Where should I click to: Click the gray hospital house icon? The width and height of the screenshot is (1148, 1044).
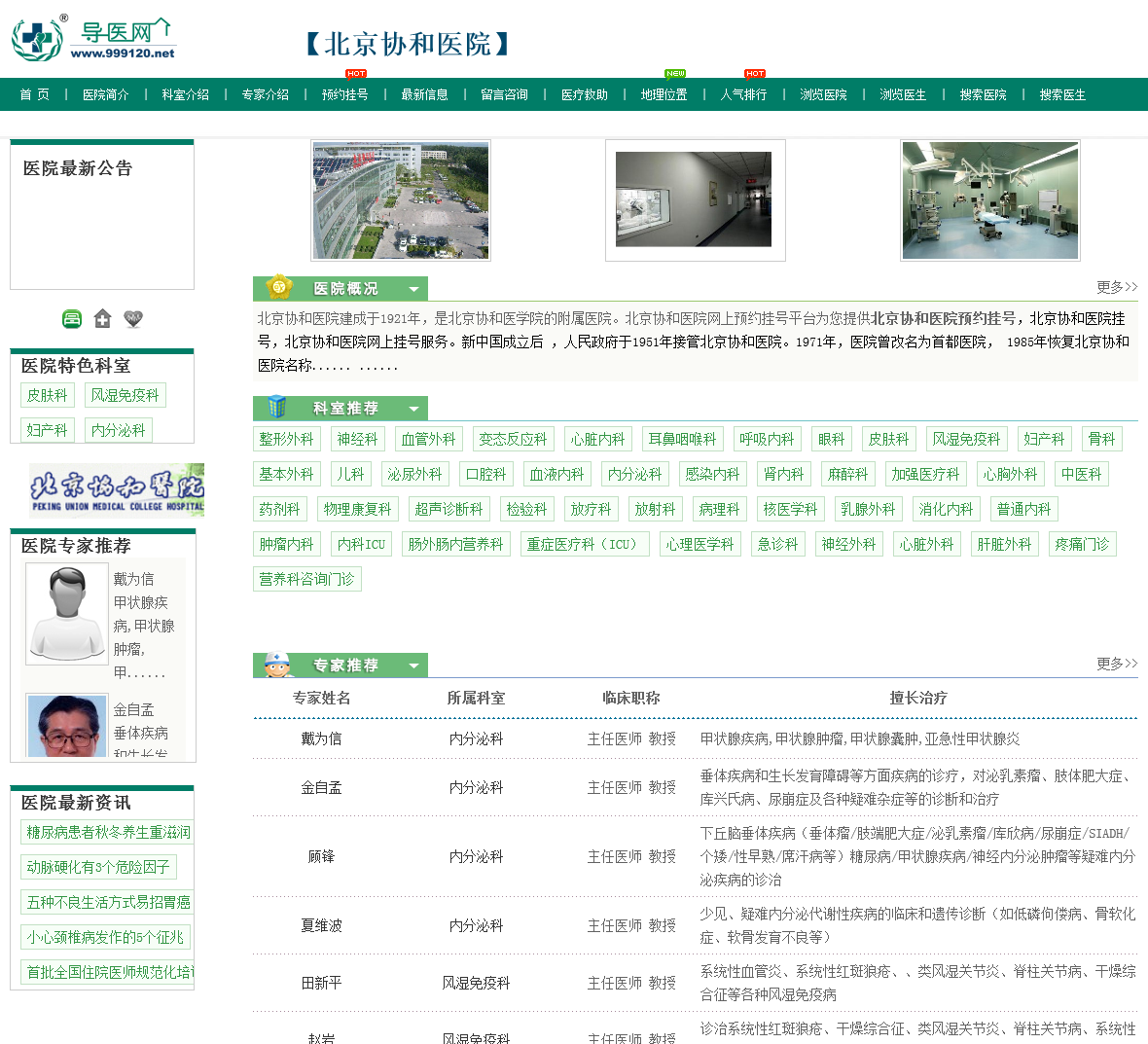pyautogui.click(x=102, y=318)
